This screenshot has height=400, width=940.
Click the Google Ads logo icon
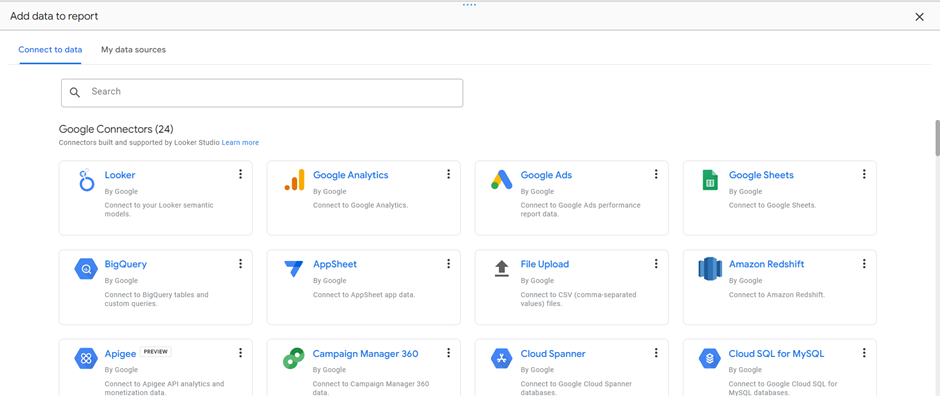[x=502, y=181]
